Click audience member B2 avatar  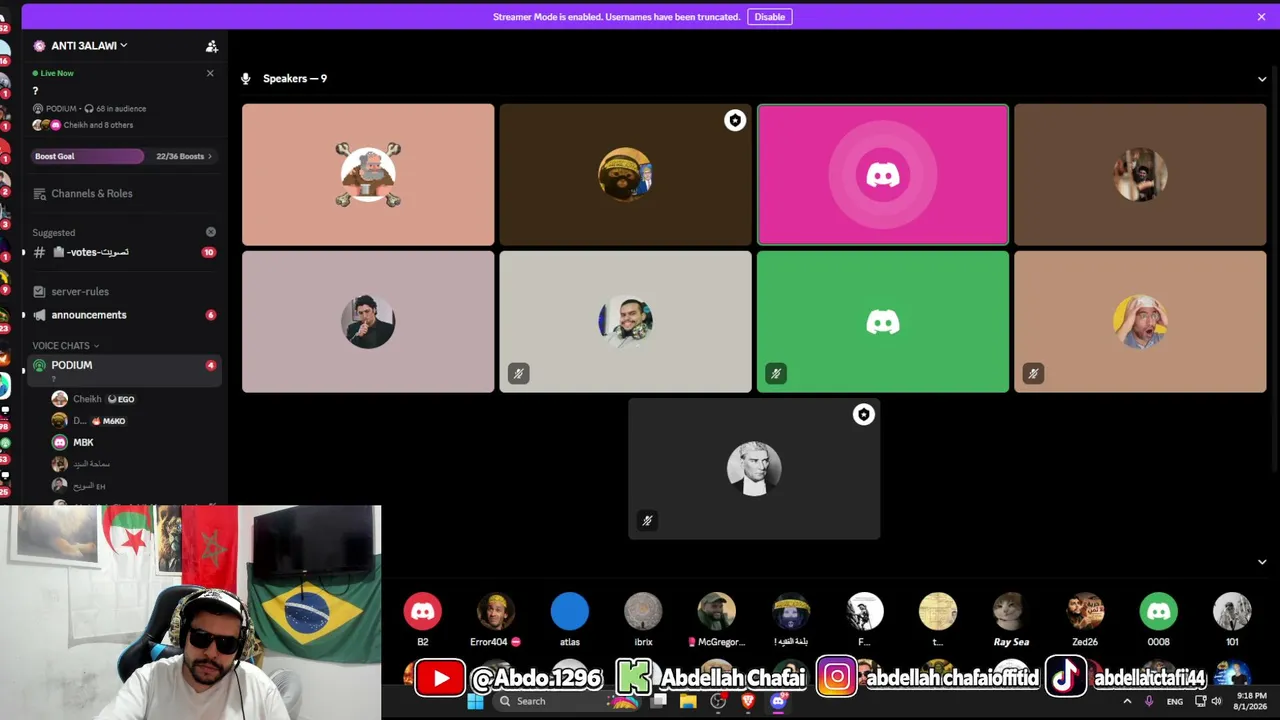tap(423, 612)
